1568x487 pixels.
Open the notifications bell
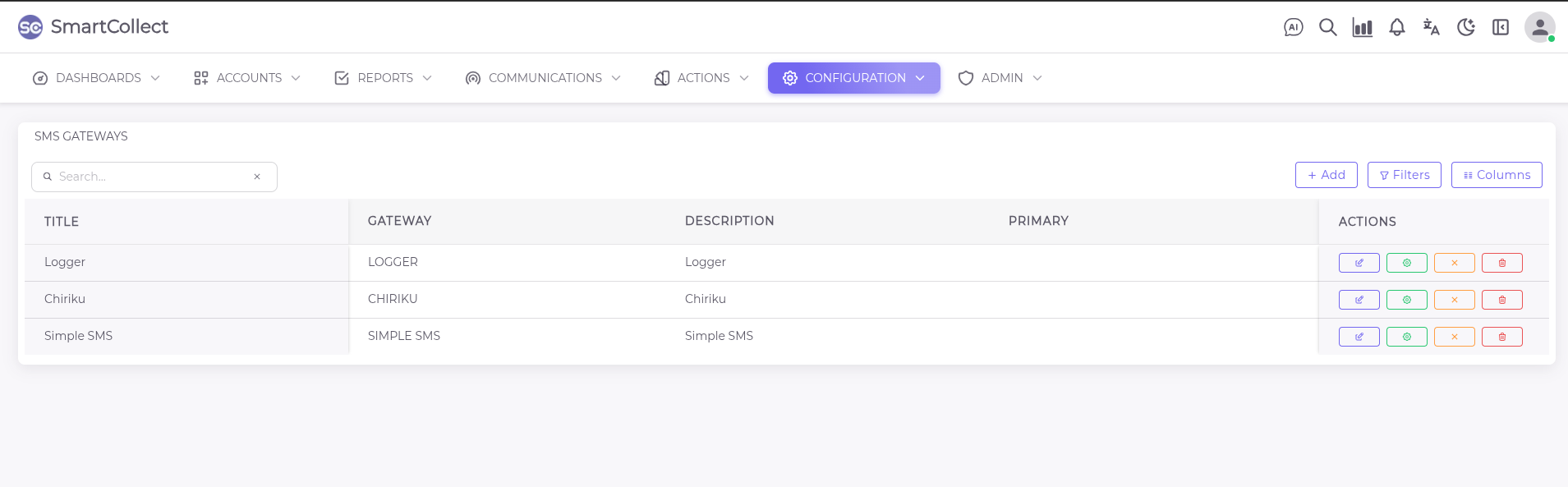[x=1397, y=27]
